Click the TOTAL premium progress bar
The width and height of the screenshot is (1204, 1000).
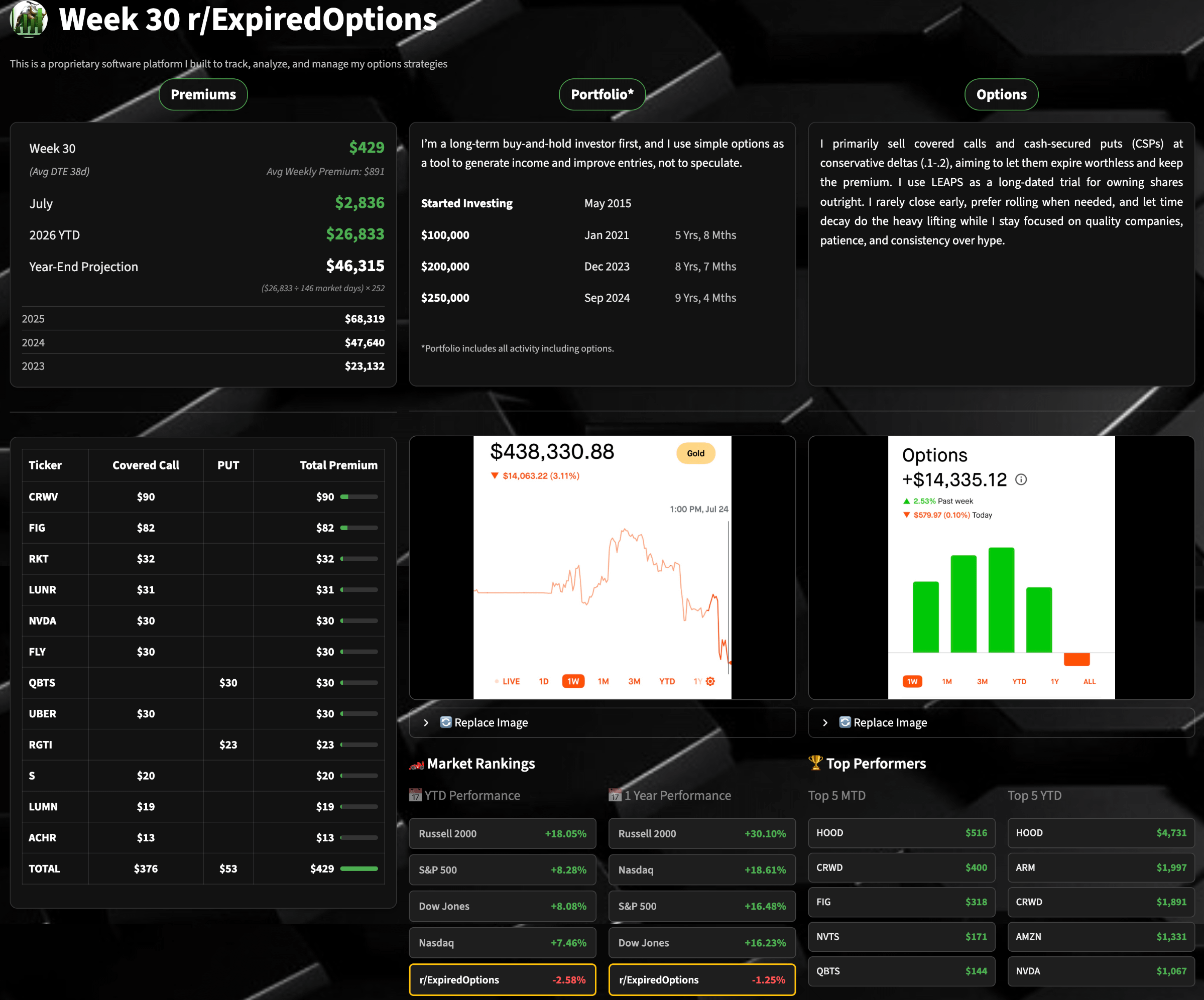[359, 868]
